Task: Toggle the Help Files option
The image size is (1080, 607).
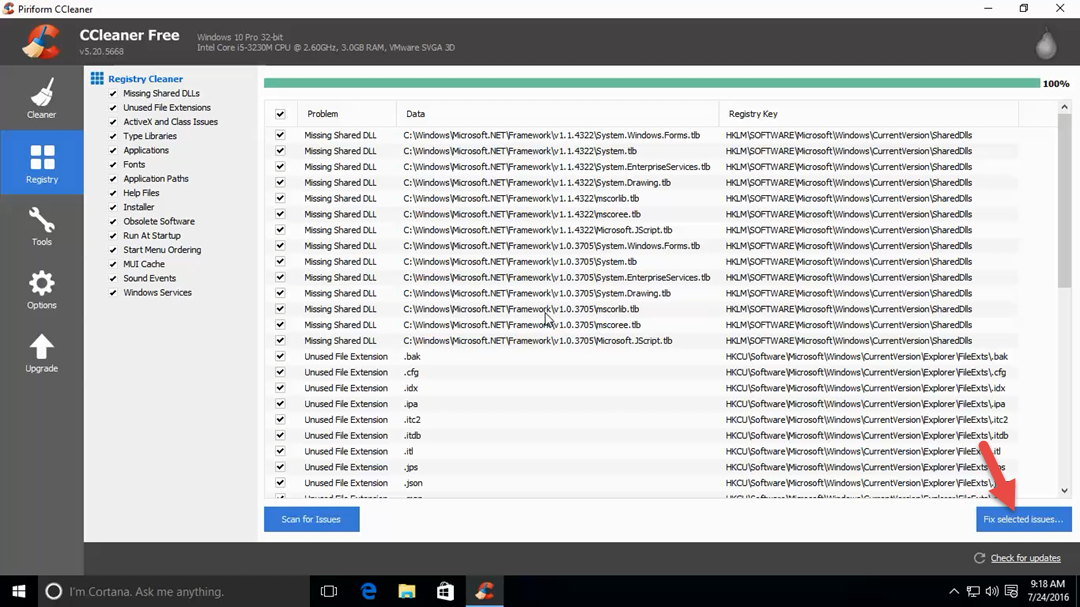Action: coord(113,194)
